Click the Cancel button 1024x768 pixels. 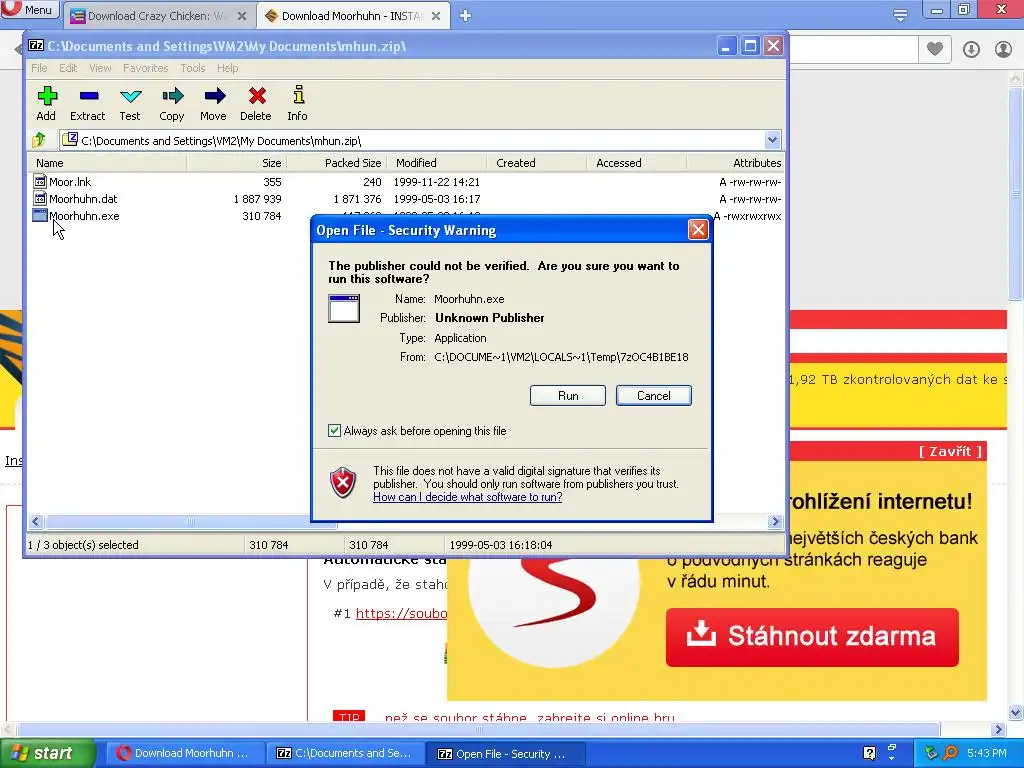(654, 396)
